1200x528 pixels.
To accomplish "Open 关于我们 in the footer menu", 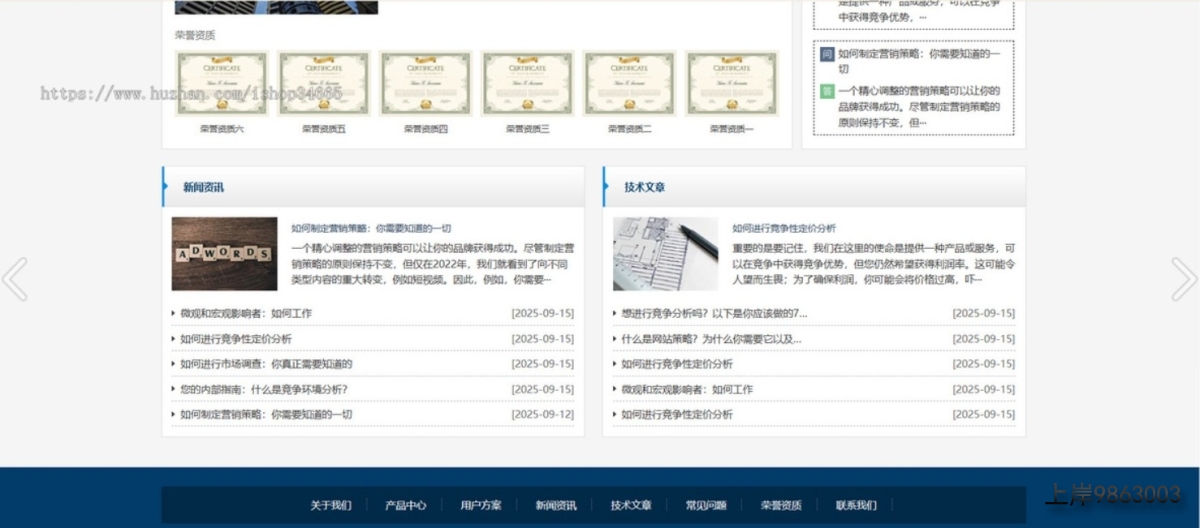I will tap(330, 505).
